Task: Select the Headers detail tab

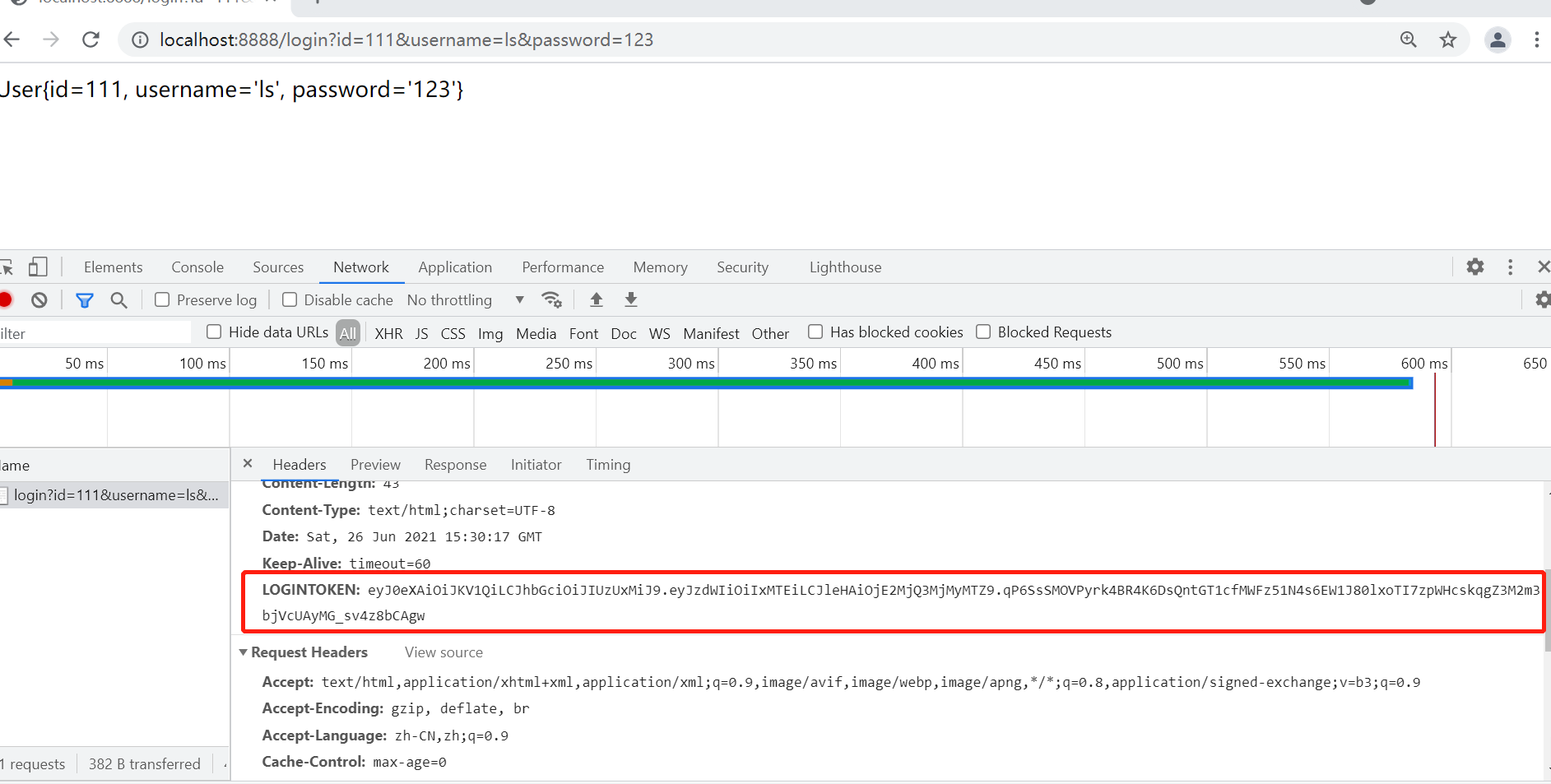Action: click(300, 465)
